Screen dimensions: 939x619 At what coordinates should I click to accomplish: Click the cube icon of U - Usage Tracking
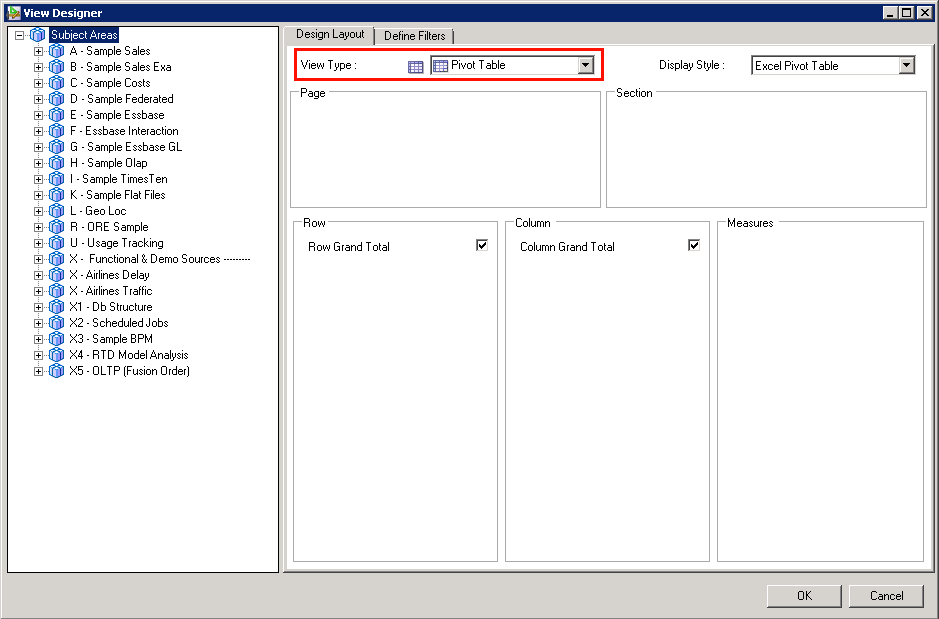point(56,243)
